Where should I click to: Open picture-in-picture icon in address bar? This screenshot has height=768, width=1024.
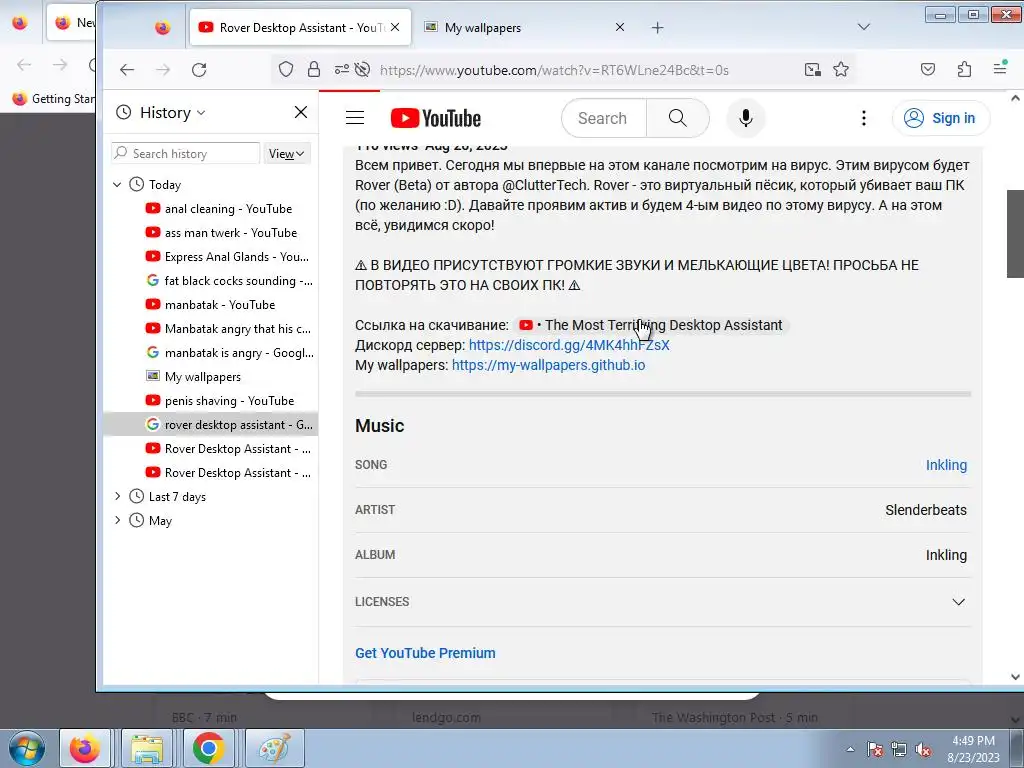[812, 70]
